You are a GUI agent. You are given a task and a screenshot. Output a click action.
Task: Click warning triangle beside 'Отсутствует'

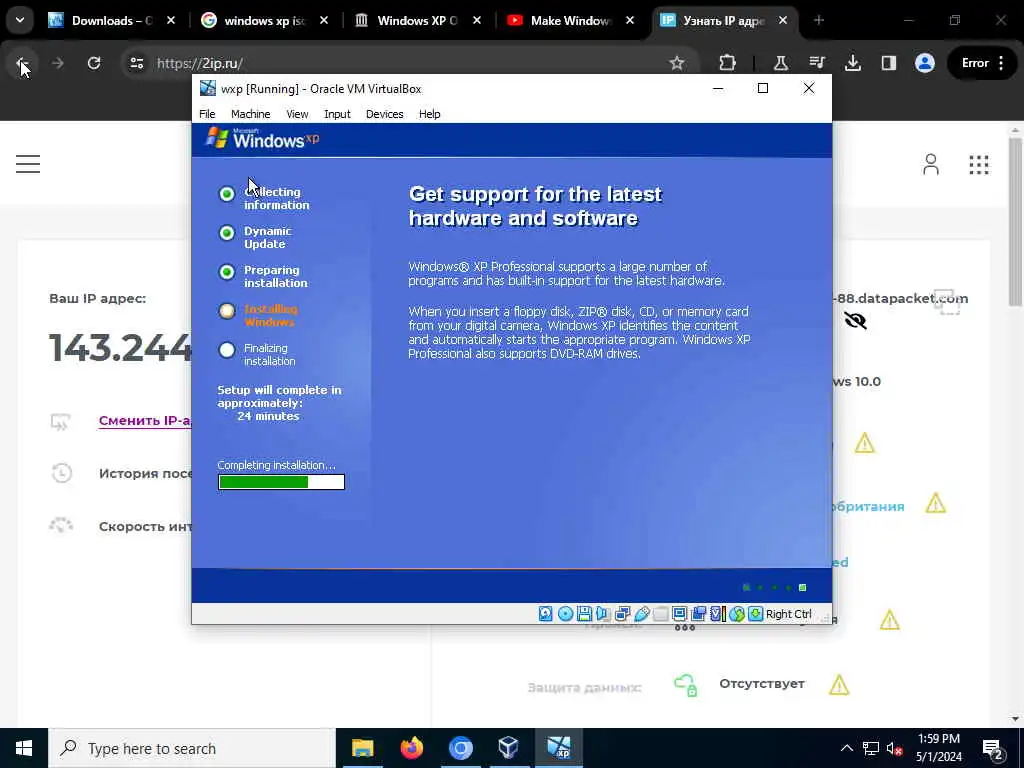(x=839, y=684)
